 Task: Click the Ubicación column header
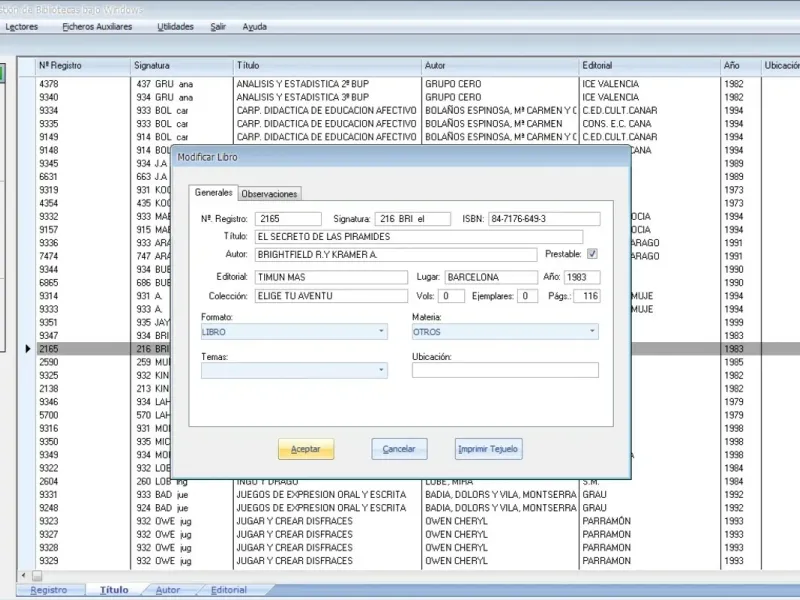click(x=781, y=65)
